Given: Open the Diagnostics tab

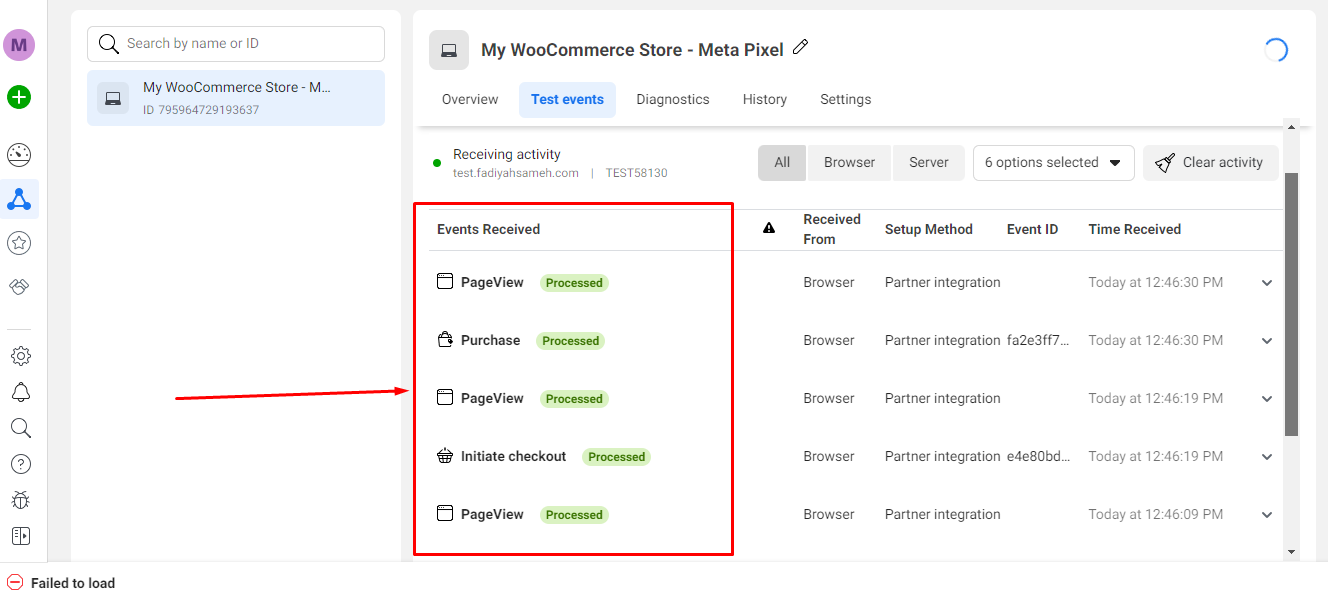Looking at the screenshot, I should tap(673, 99).
